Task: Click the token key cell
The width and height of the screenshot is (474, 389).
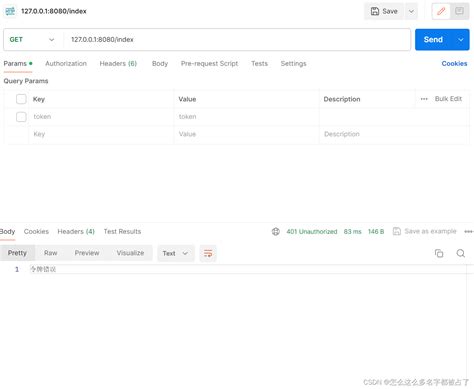Action: 101,117
